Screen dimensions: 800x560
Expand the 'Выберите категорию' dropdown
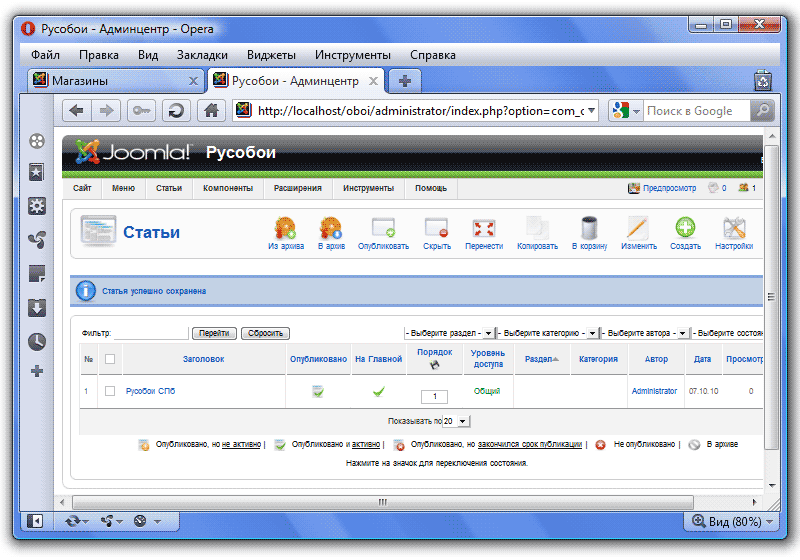(548, 333)
